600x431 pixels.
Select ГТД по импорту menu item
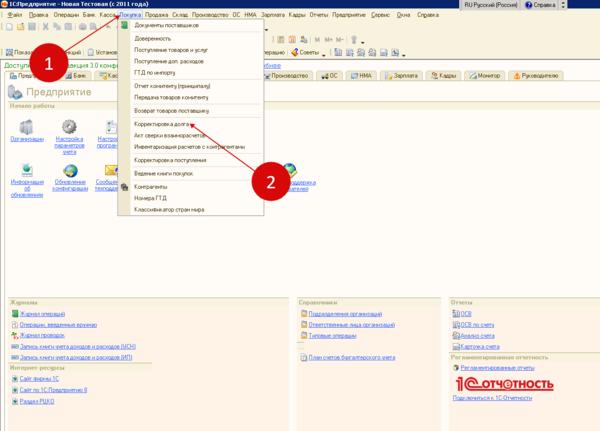[197, 72]
